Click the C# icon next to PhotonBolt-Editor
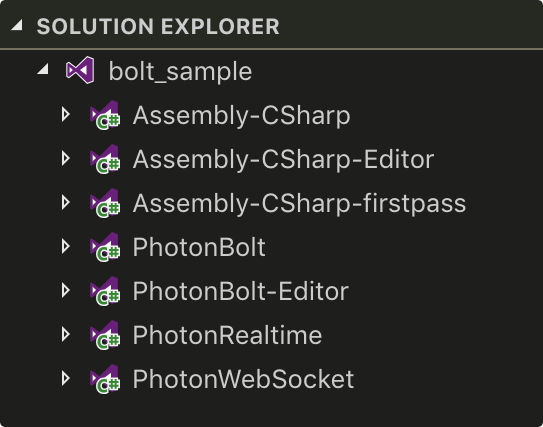Screen dimensions: 543x427 click(x=105, y=291)
